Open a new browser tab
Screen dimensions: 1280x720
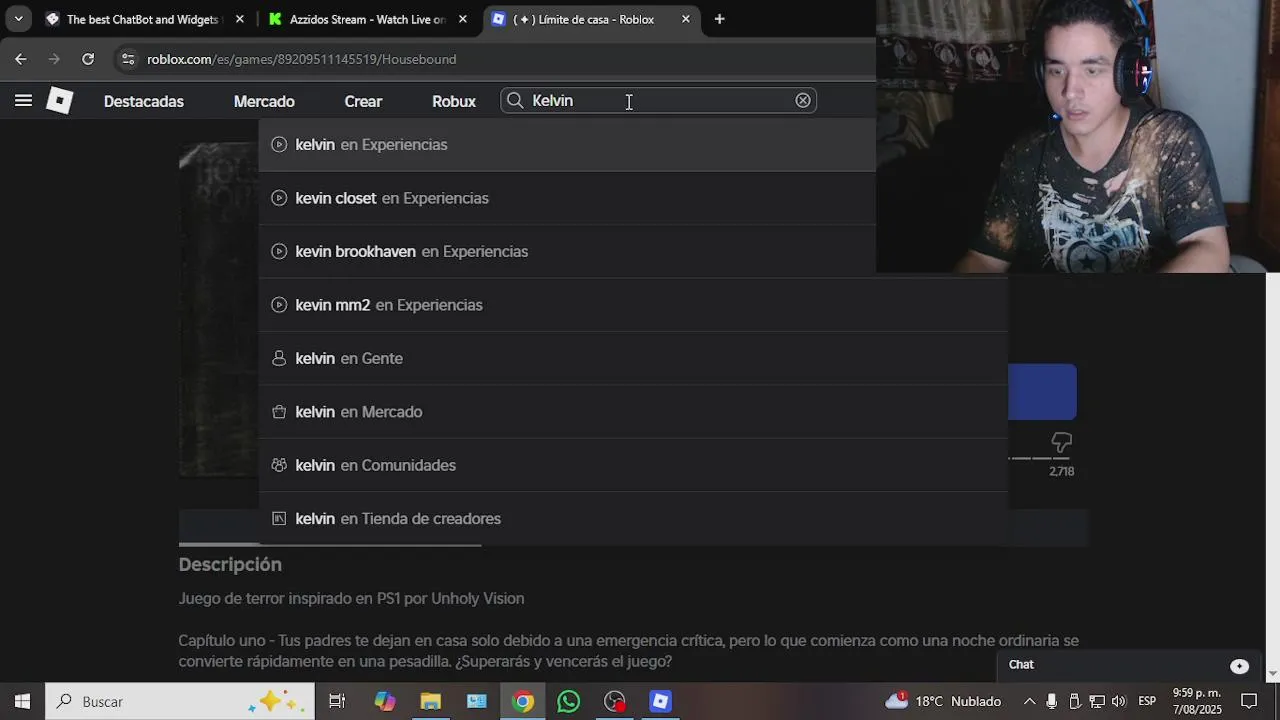tap(719, 19)
